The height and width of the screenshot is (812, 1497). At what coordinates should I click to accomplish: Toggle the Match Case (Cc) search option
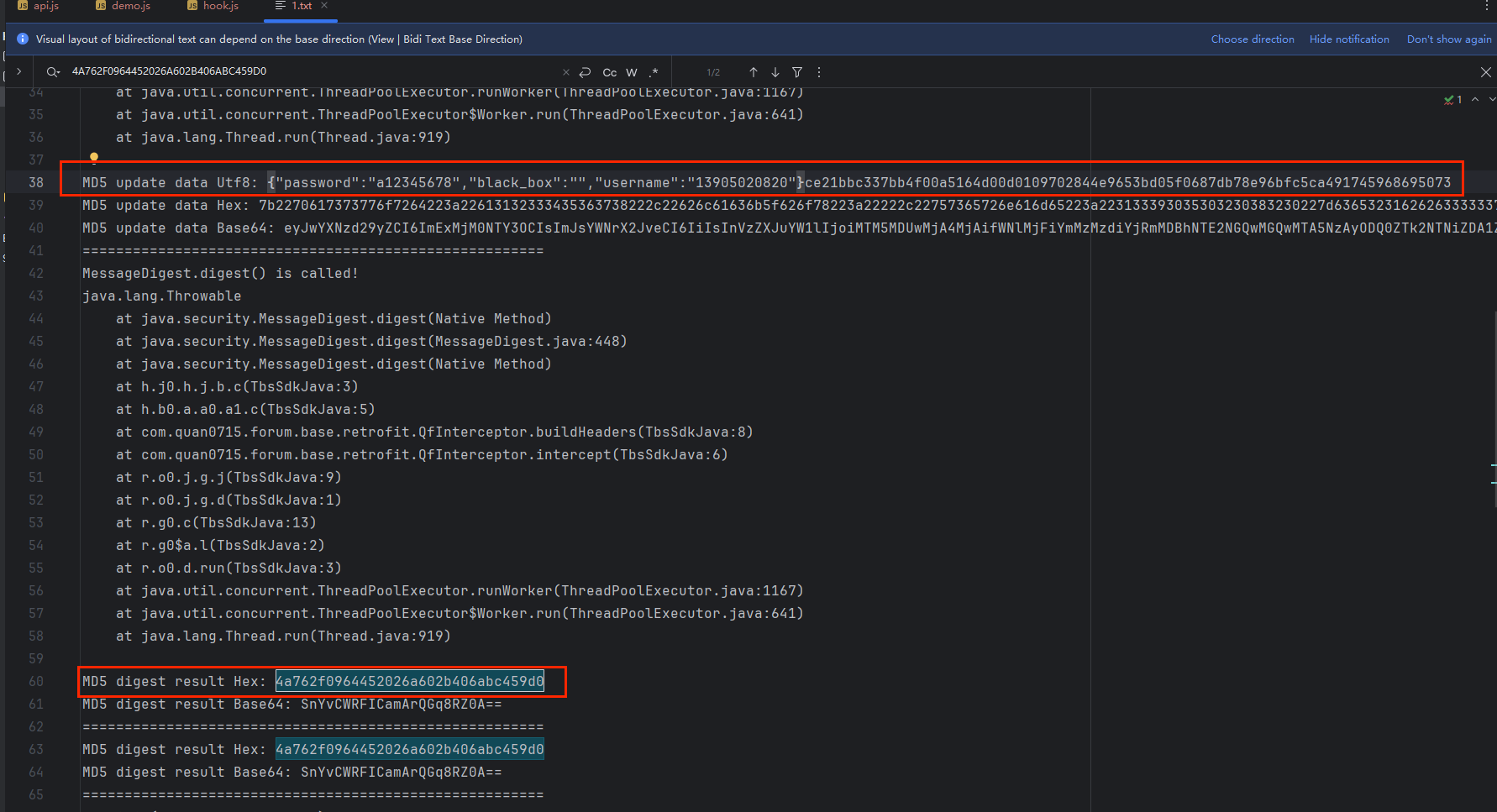pos(610,72)
